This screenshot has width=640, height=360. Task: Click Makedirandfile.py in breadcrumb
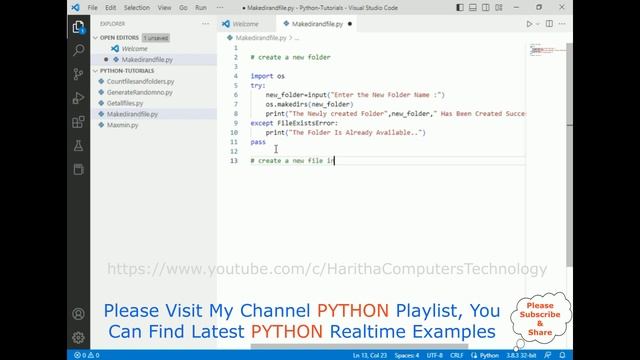click(x=261, y=38)
